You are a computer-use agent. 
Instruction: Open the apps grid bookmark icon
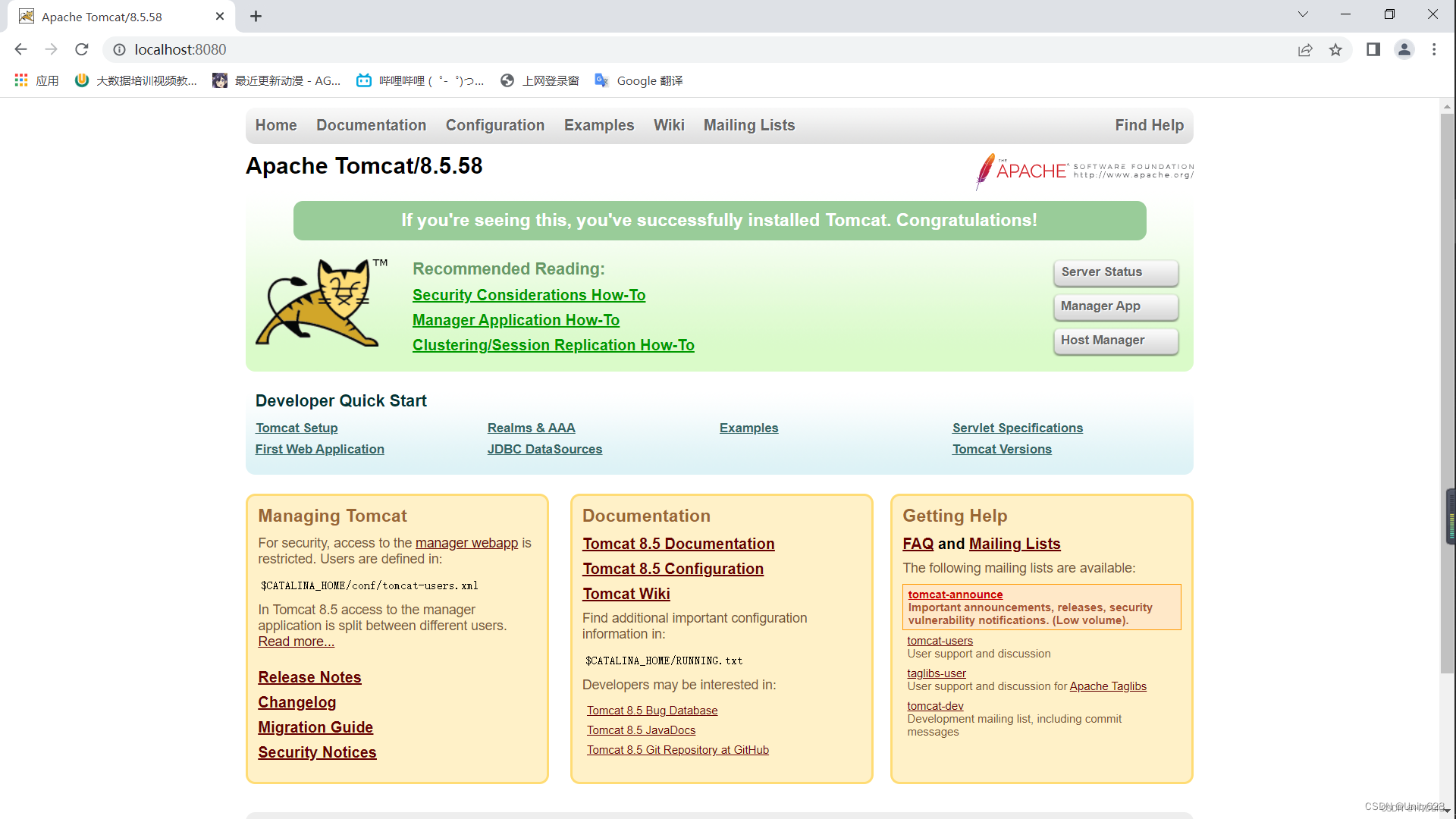(21, 80)
